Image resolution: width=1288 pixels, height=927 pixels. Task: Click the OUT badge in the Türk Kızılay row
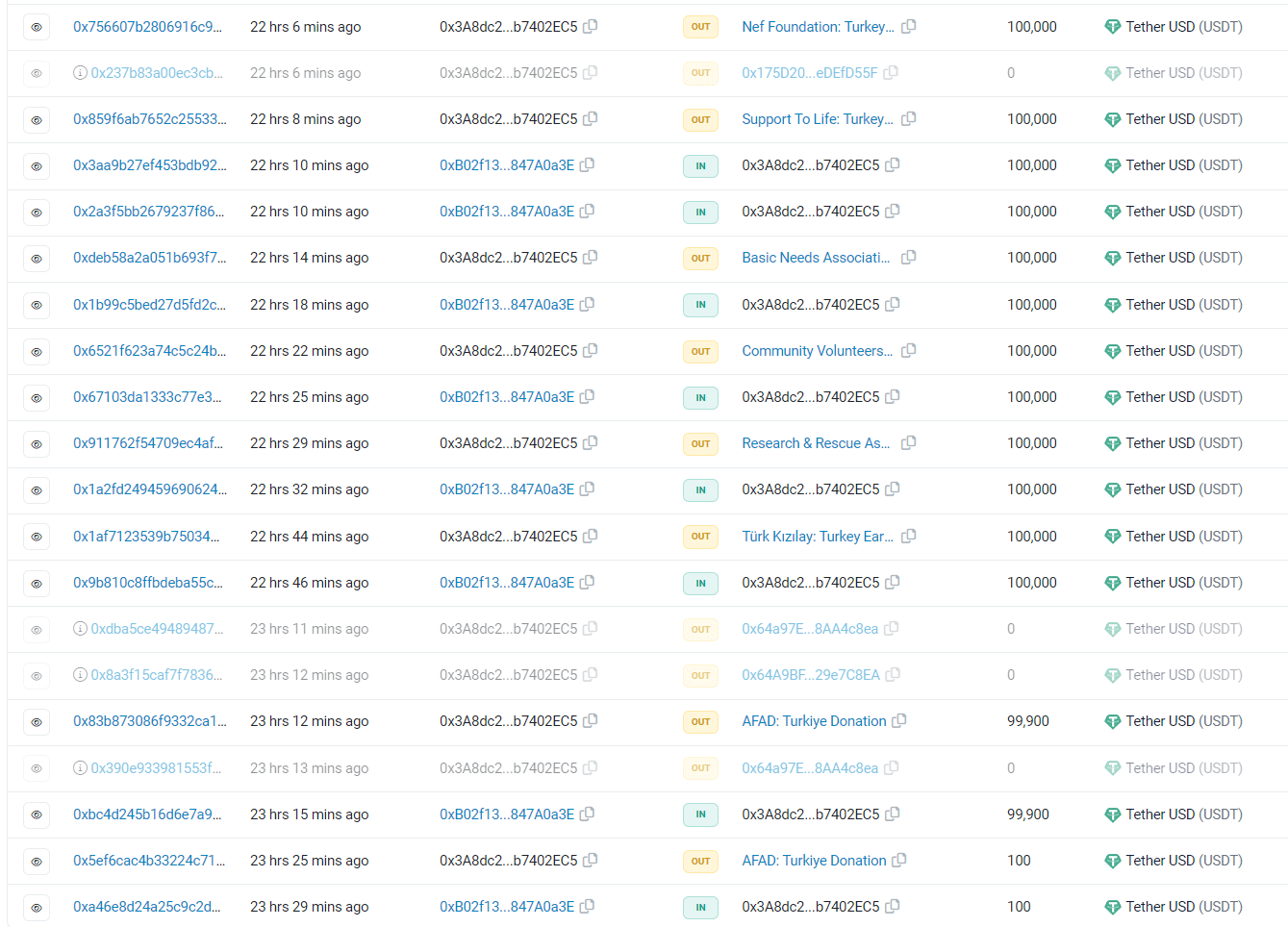tap(700, 537)
